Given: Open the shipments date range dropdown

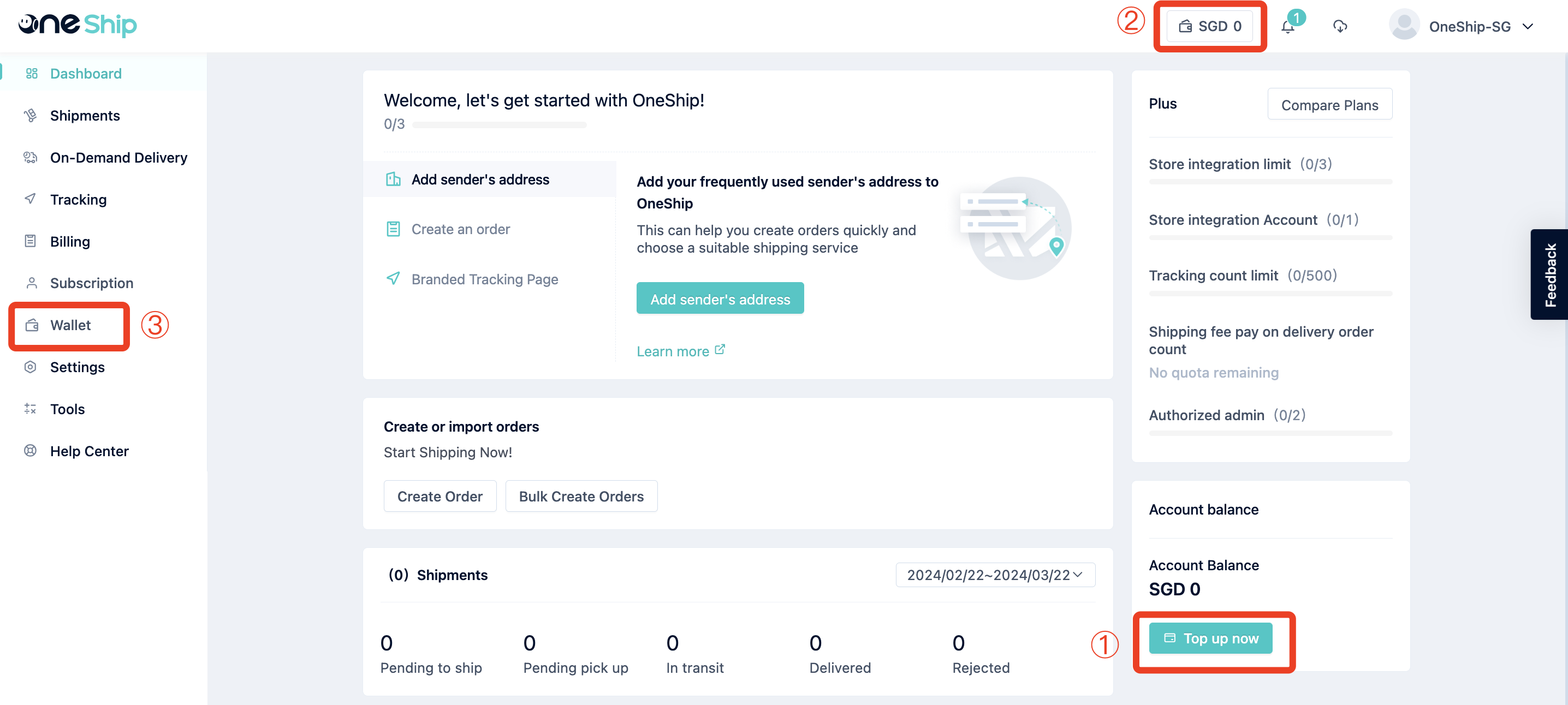Looking at the screenshot, I should [x=995, y=575].
